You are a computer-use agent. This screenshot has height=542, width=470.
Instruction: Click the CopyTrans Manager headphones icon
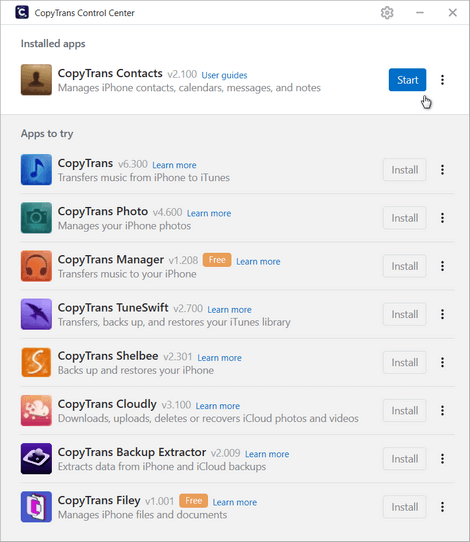pyautogui.click(x=36, y=266)
